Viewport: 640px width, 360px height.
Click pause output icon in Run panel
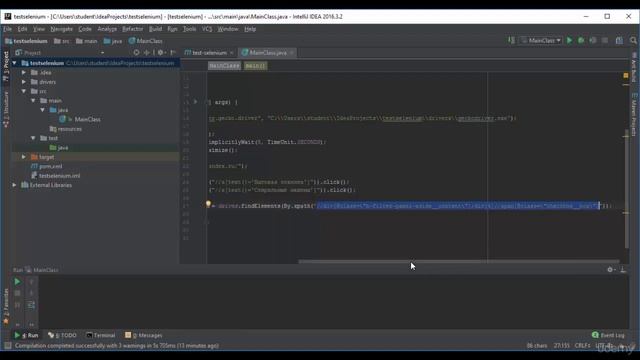tap(17, 305)
